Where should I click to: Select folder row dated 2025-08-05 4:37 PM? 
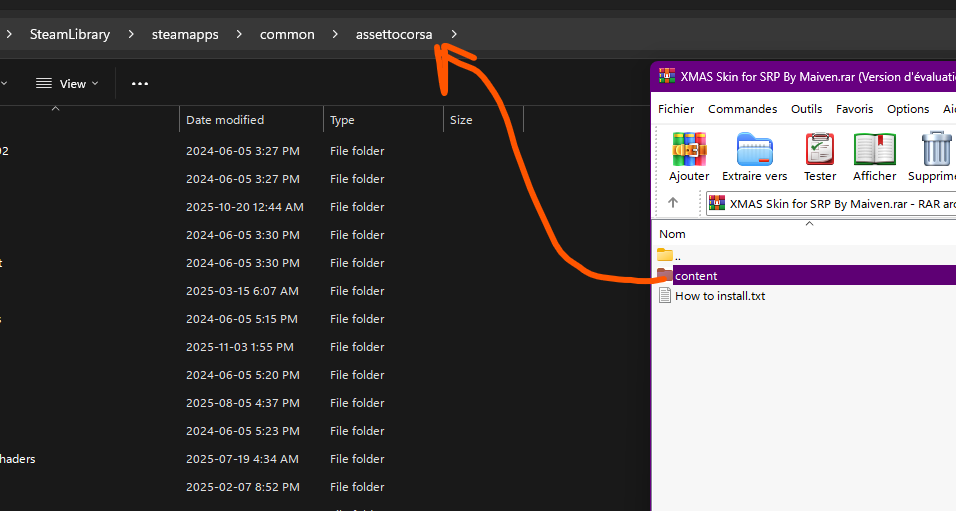(x=262, y=403)
